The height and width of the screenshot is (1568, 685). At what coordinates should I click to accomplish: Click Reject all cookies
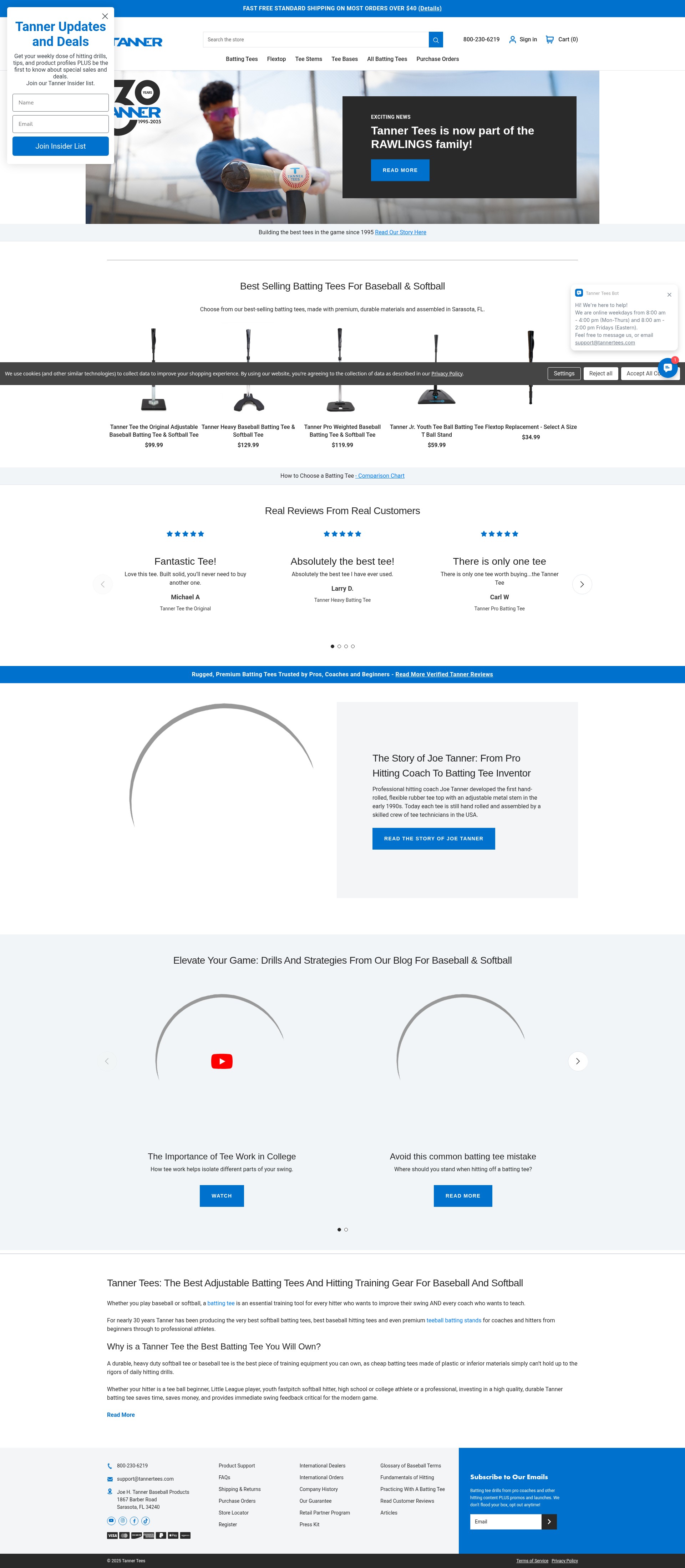coord(601,374)
